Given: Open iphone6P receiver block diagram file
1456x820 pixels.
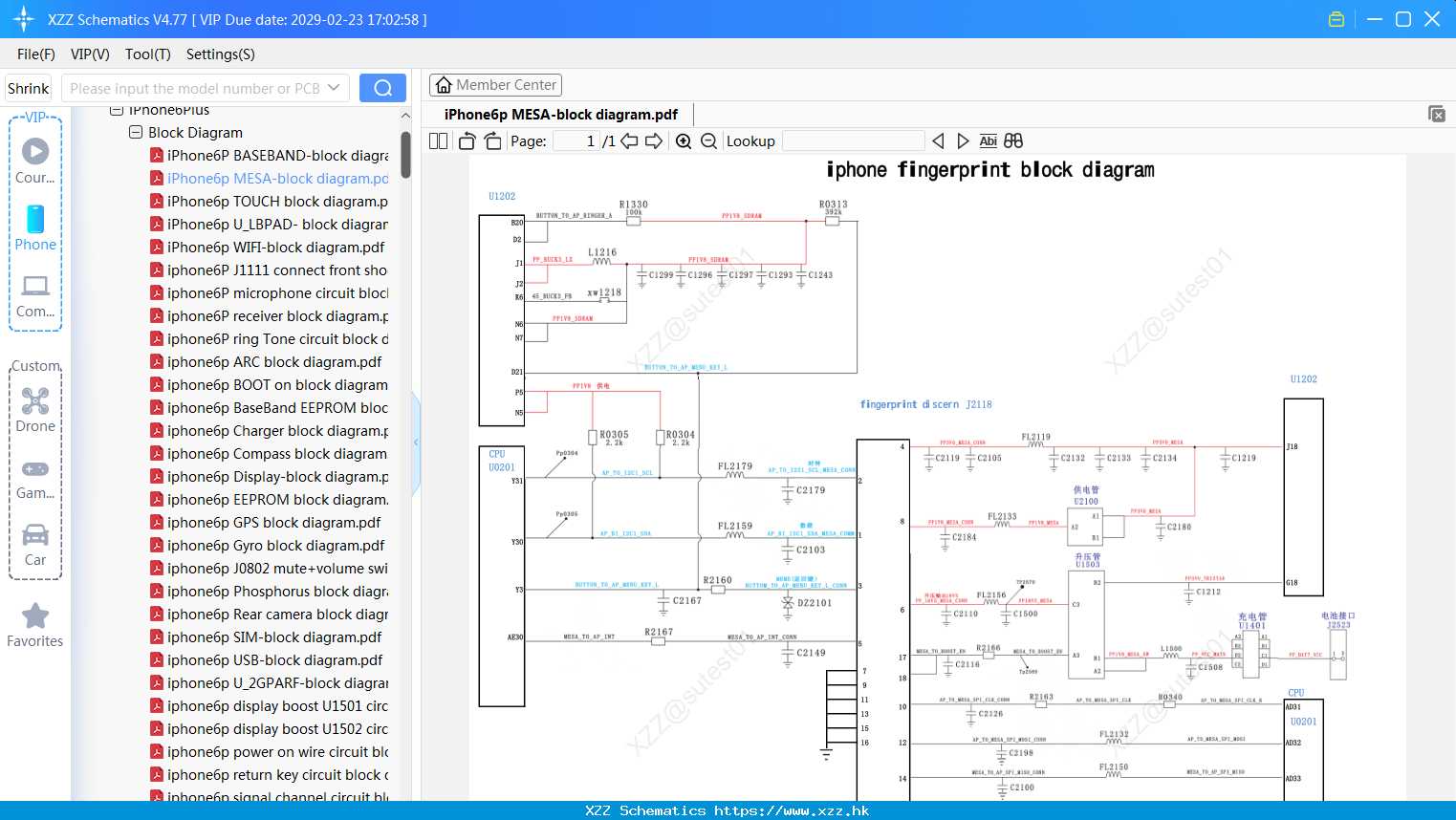Looking at the screenshot, I should pyautogui.click(x=269, y=315).
